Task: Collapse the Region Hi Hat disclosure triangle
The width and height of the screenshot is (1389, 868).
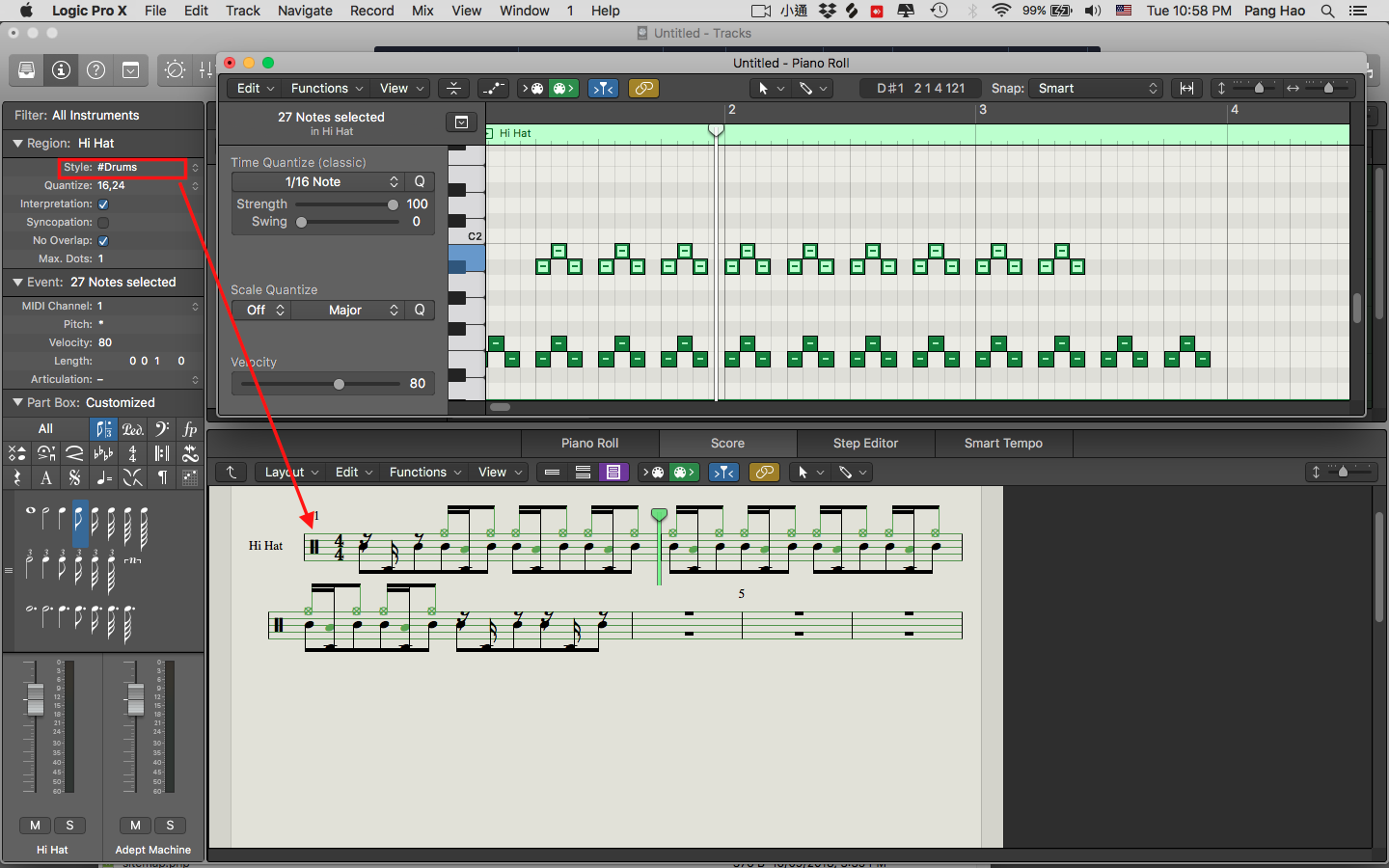Action: click(x=17, y=143)
